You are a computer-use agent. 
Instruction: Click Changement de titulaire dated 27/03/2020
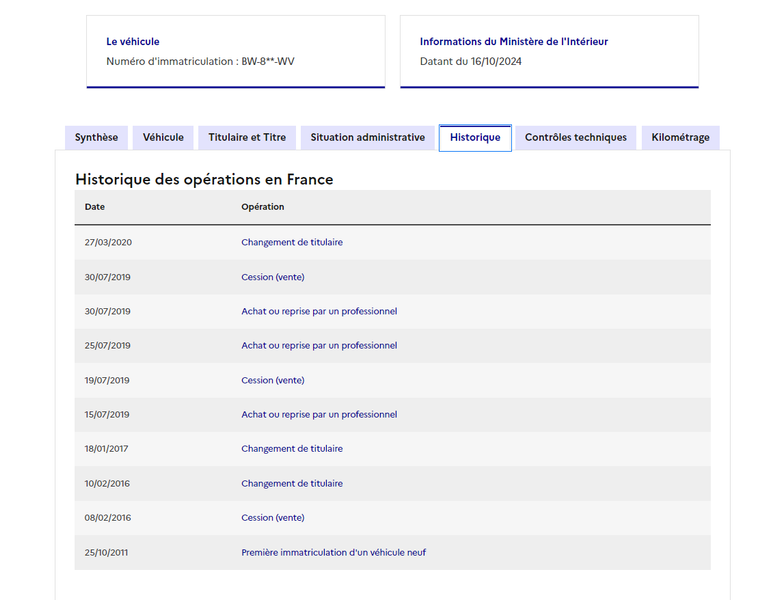point(292,242)
